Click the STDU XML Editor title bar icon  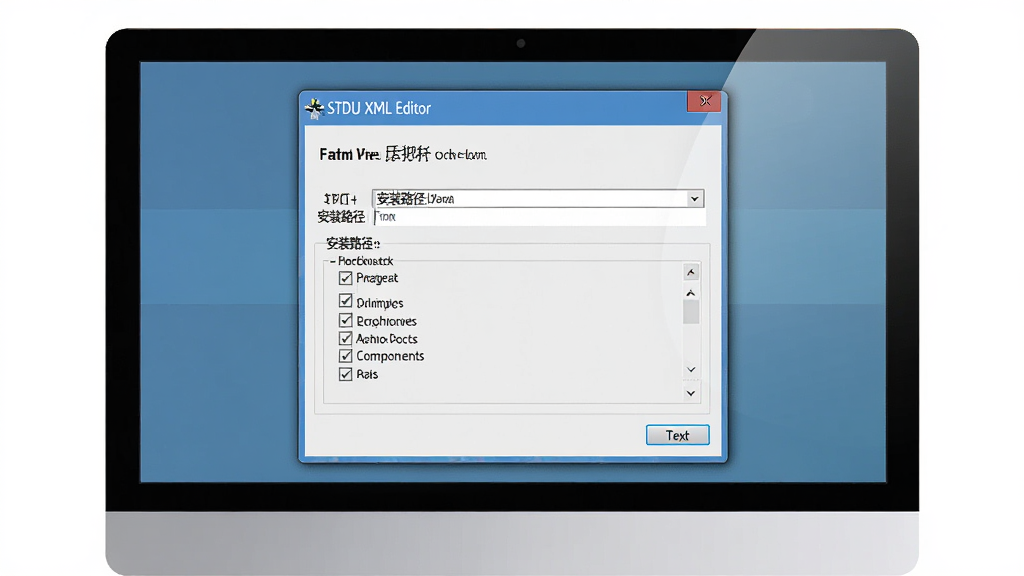pos(314,108)
